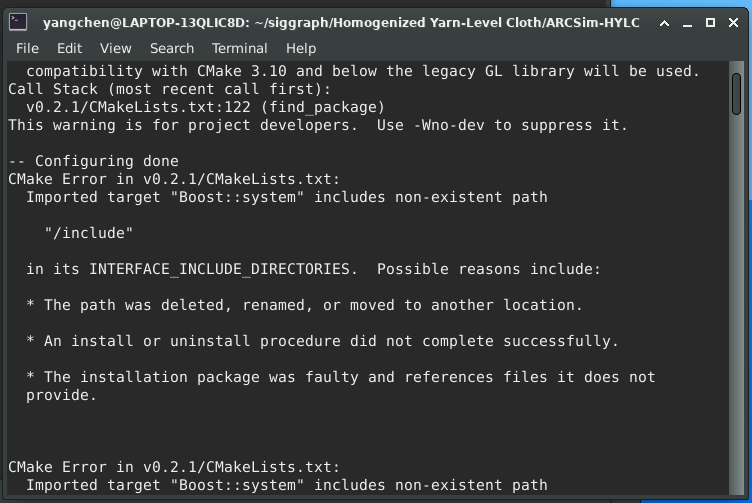Screen dimensions: 752x503
Task: Open the Edit menu
Action: [69, 48]
